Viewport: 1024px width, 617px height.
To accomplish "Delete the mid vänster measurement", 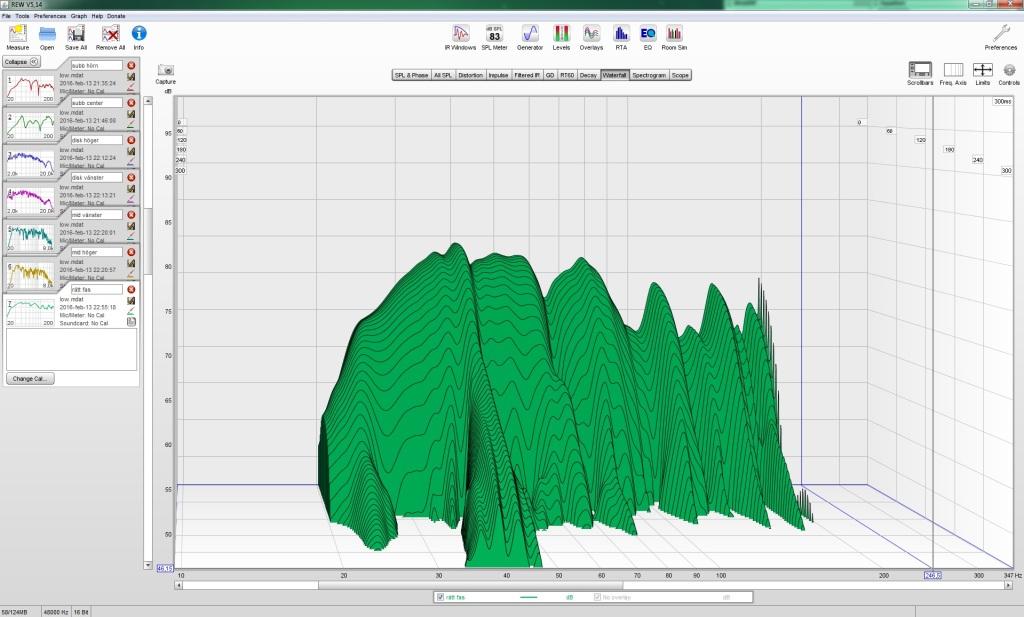I will pyautogui.click(x=131, y=214).
